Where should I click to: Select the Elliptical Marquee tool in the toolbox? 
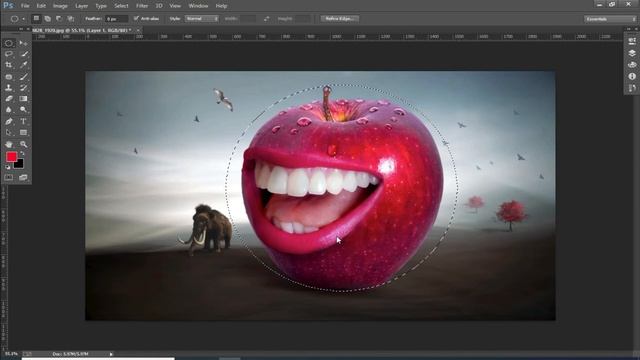pyautogui.click(x=9, y=43)
